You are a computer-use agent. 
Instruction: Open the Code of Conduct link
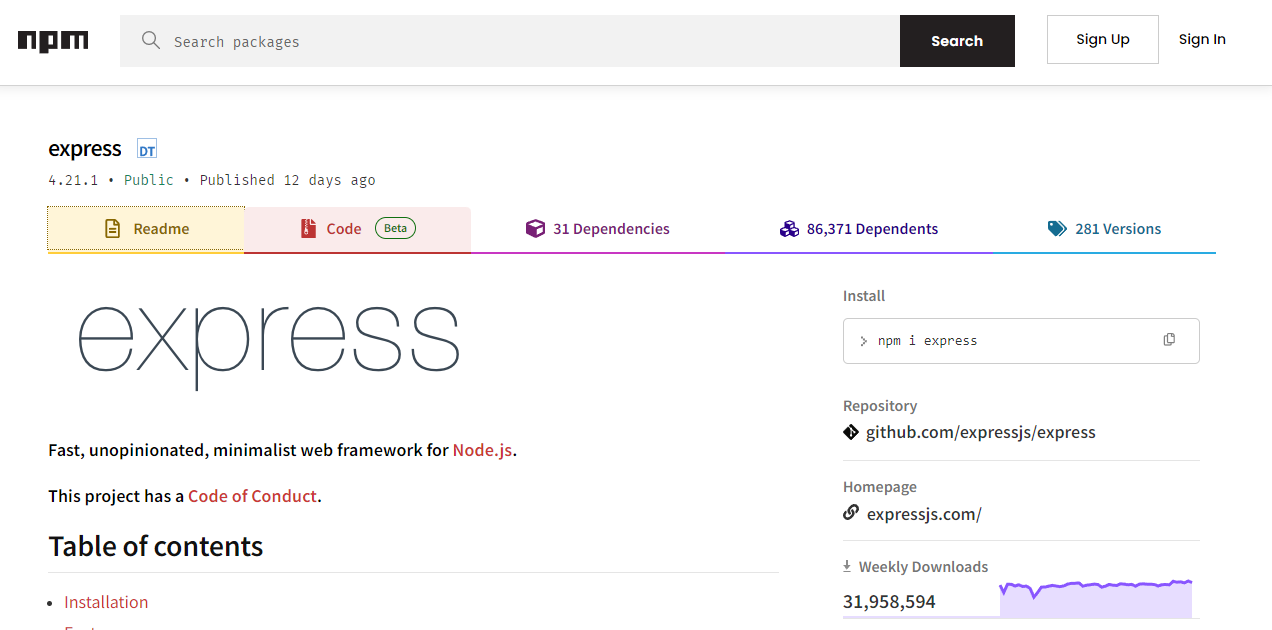[x=252, y=496]
